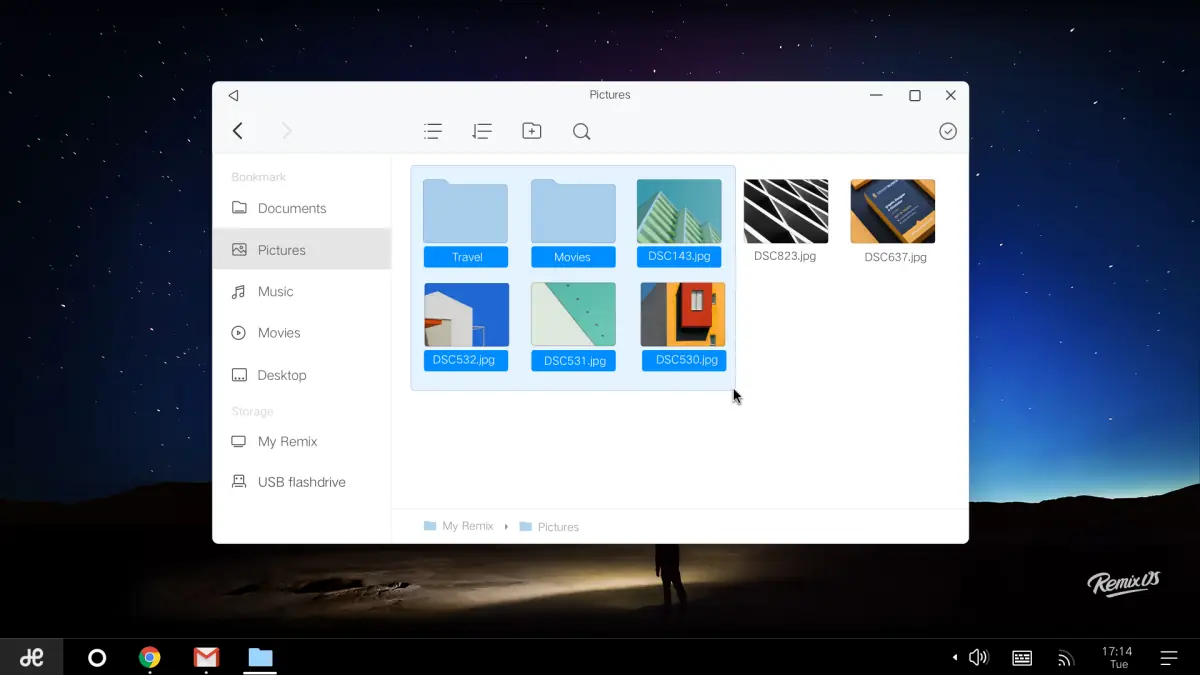Launch Gmail from the taskbar
The width and height of the screenshot is (1200, 675).
pyautogui.click(x=206, y=657)
